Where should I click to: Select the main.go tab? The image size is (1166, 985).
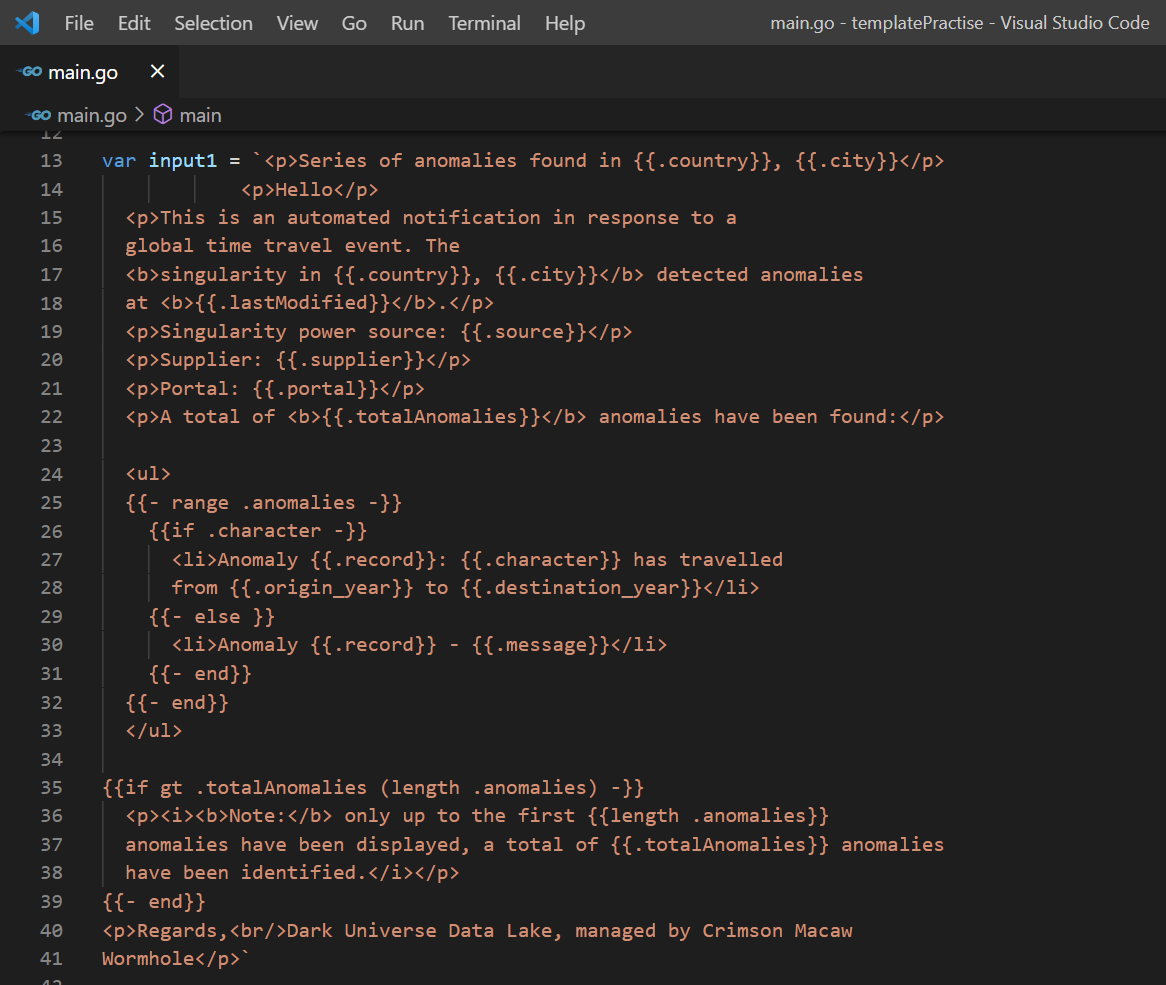coord(85,71)
